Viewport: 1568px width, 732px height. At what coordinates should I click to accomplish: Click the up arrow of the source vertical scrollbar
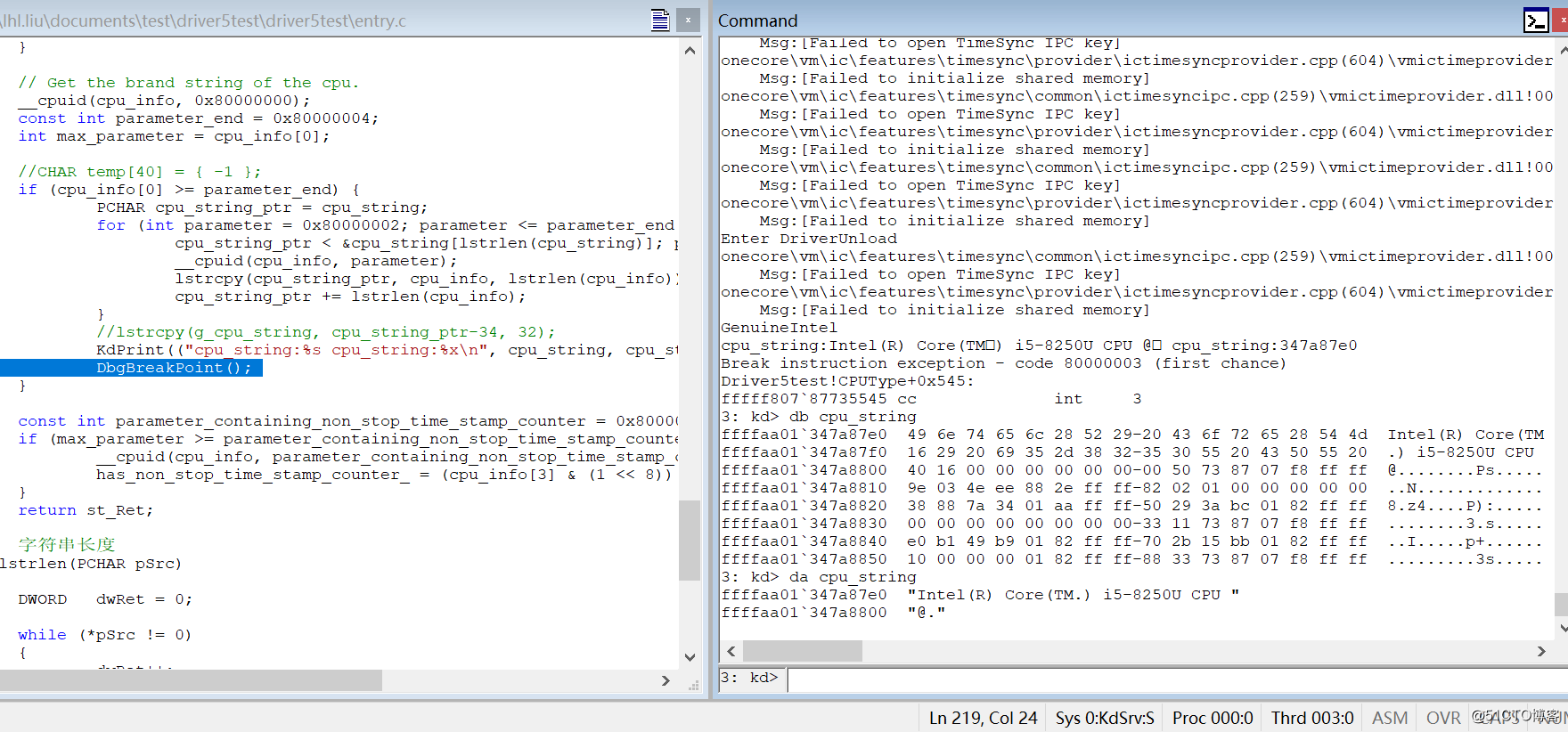(x=690, y=51)
